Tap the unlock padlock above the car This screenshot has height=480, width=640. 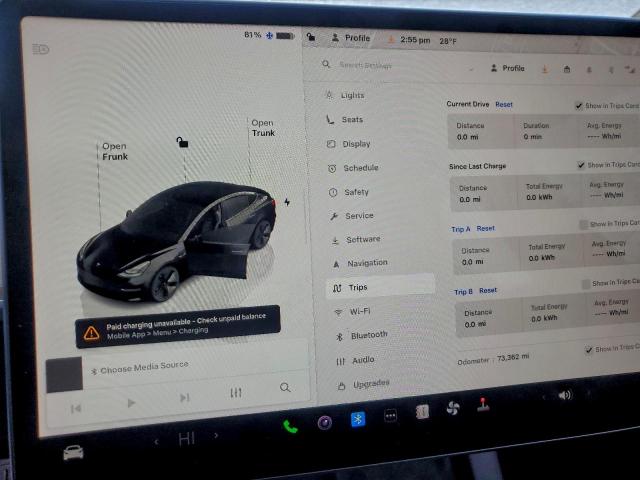(x=182, y=142)
